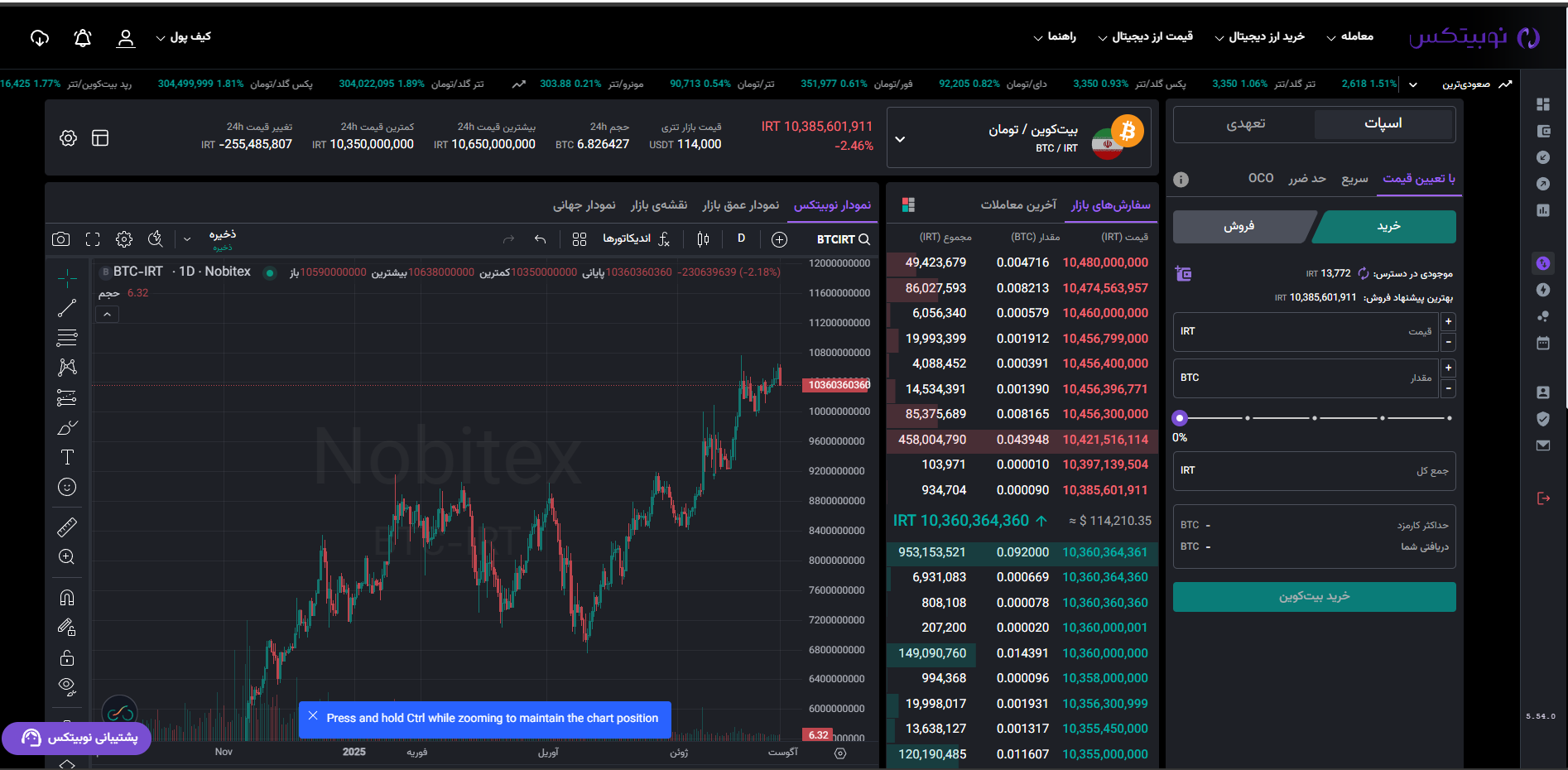Increase the price with plus stepper
The width and height of the screenshot is (1568, 770).
(x=1448, y=321)
